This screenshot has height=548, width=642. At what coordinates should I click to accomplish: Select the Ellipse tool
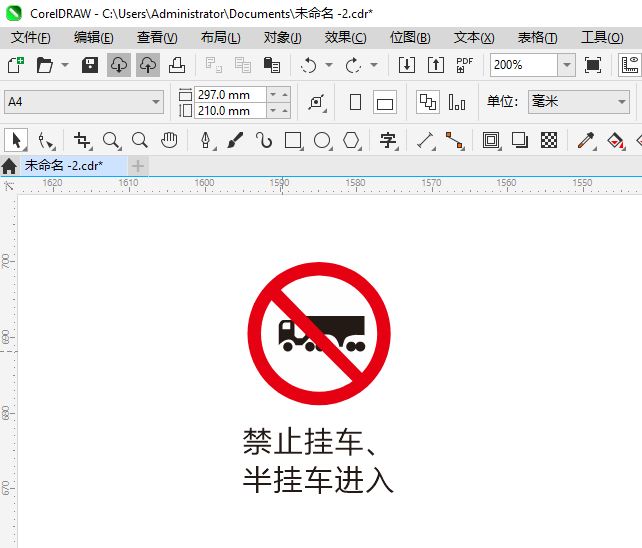[323, 140]
